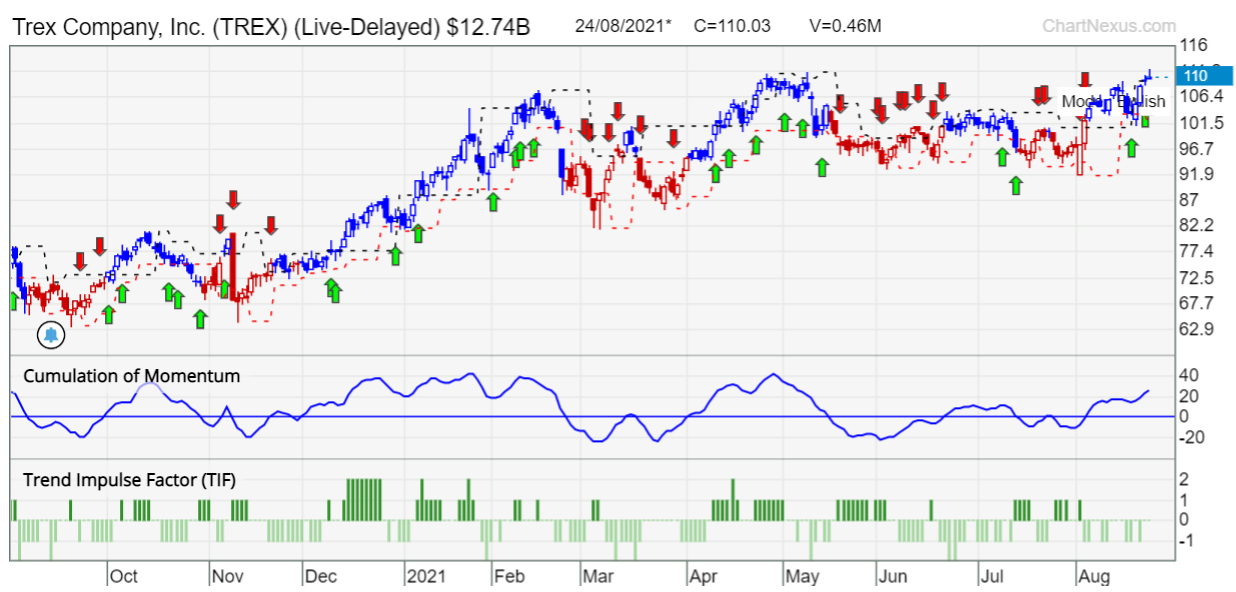Click the blue alert bell icon
Screen dimensions: 1236x592
point(51,335)
